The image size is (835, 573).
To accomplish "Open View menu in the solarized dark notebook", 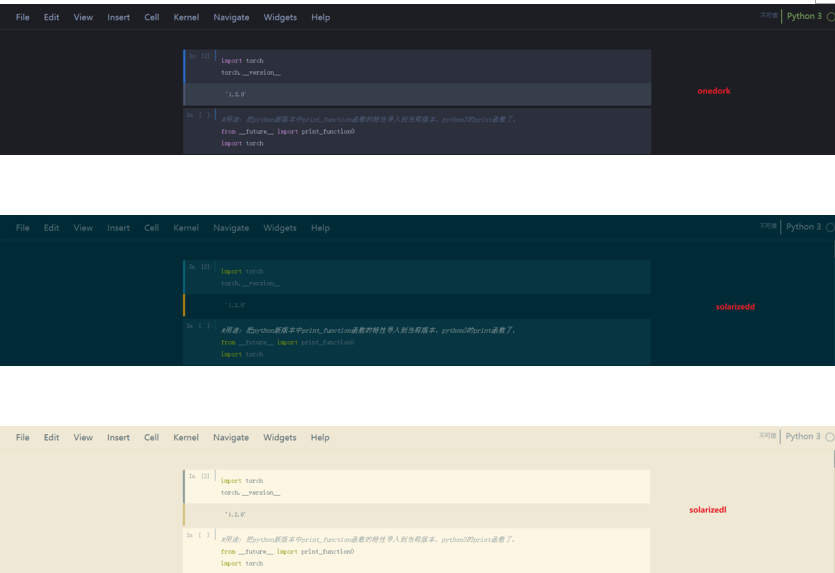I will tap(83, 227).
